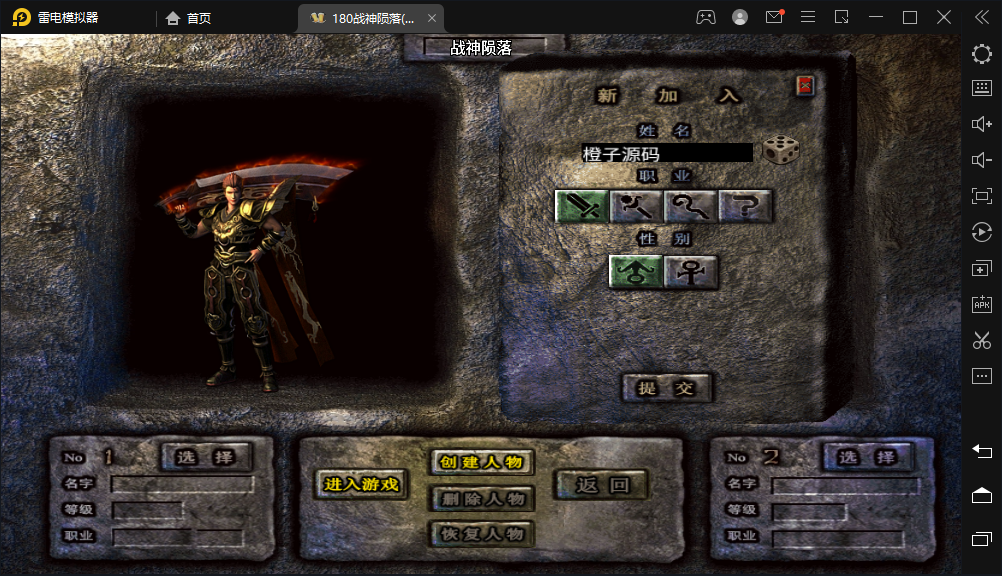
Task: Open keyboard mapping in sidebar
Action: [x=982, y=88]
